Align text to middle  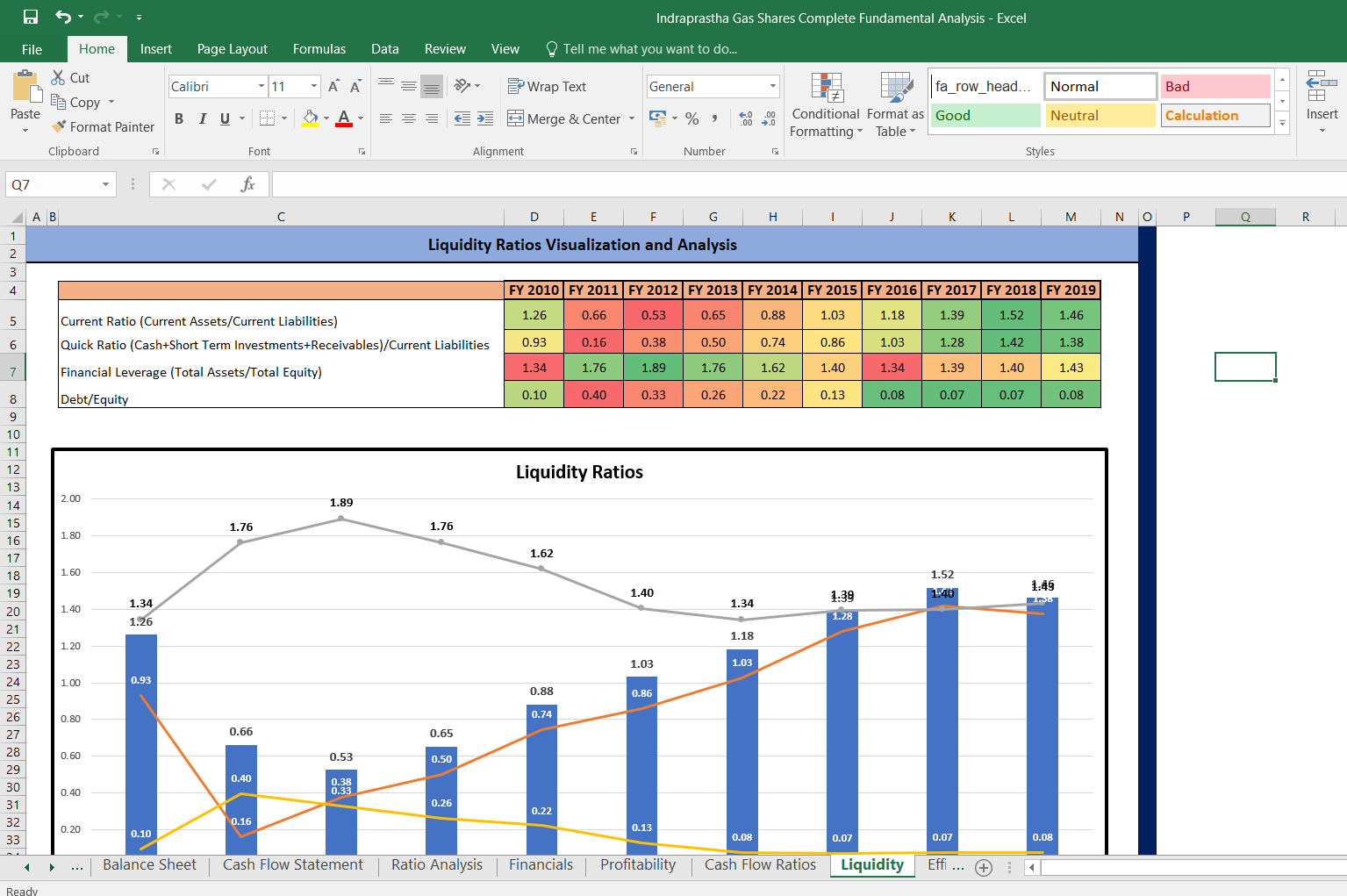409,86
